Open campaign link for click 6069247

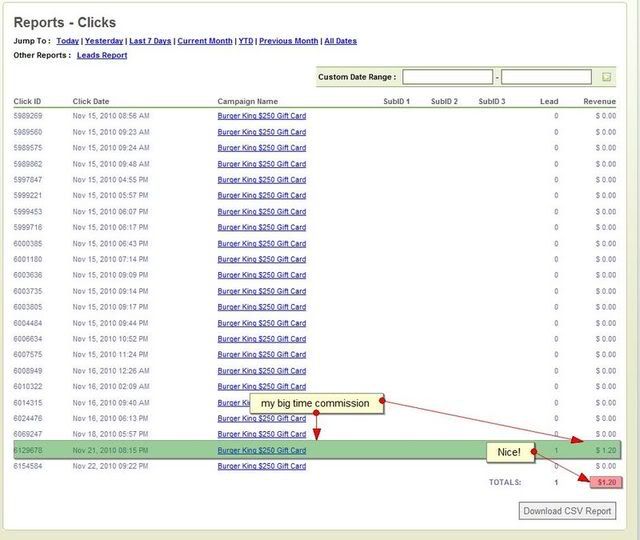click(262, 434)
